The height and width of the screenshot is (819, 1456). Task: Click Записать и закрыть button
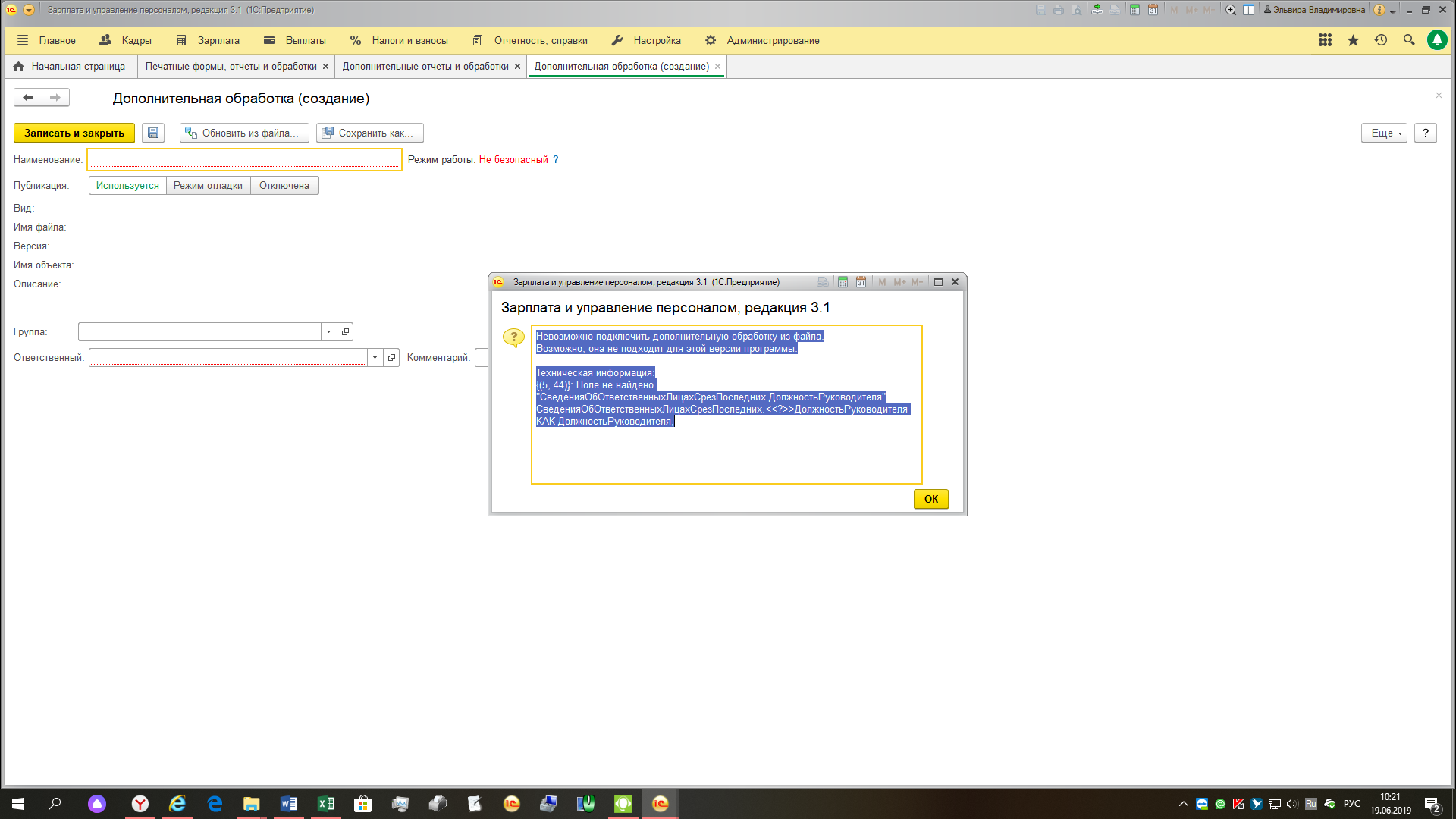74,133
